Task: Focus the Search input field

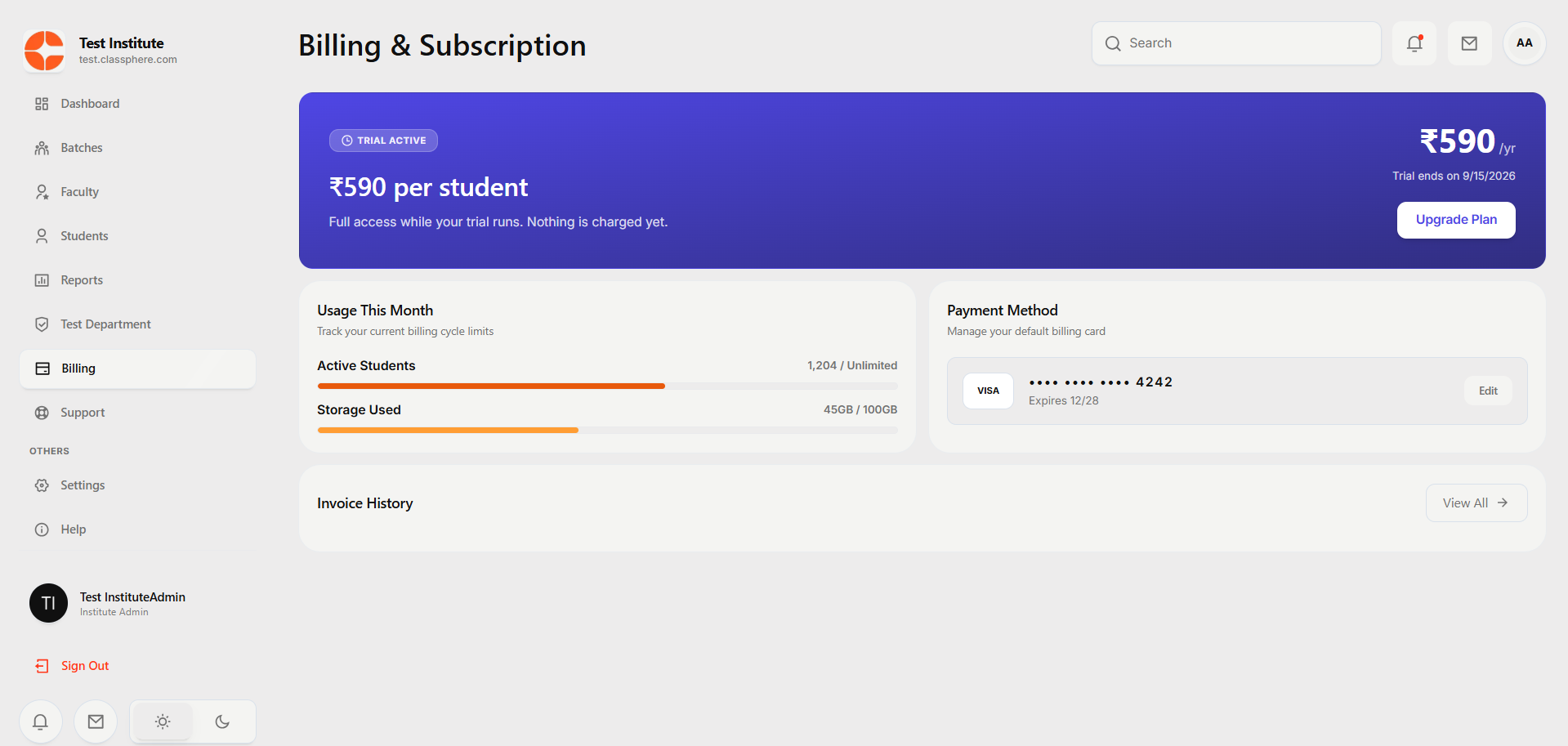Action: click(x=1236, y=43)
